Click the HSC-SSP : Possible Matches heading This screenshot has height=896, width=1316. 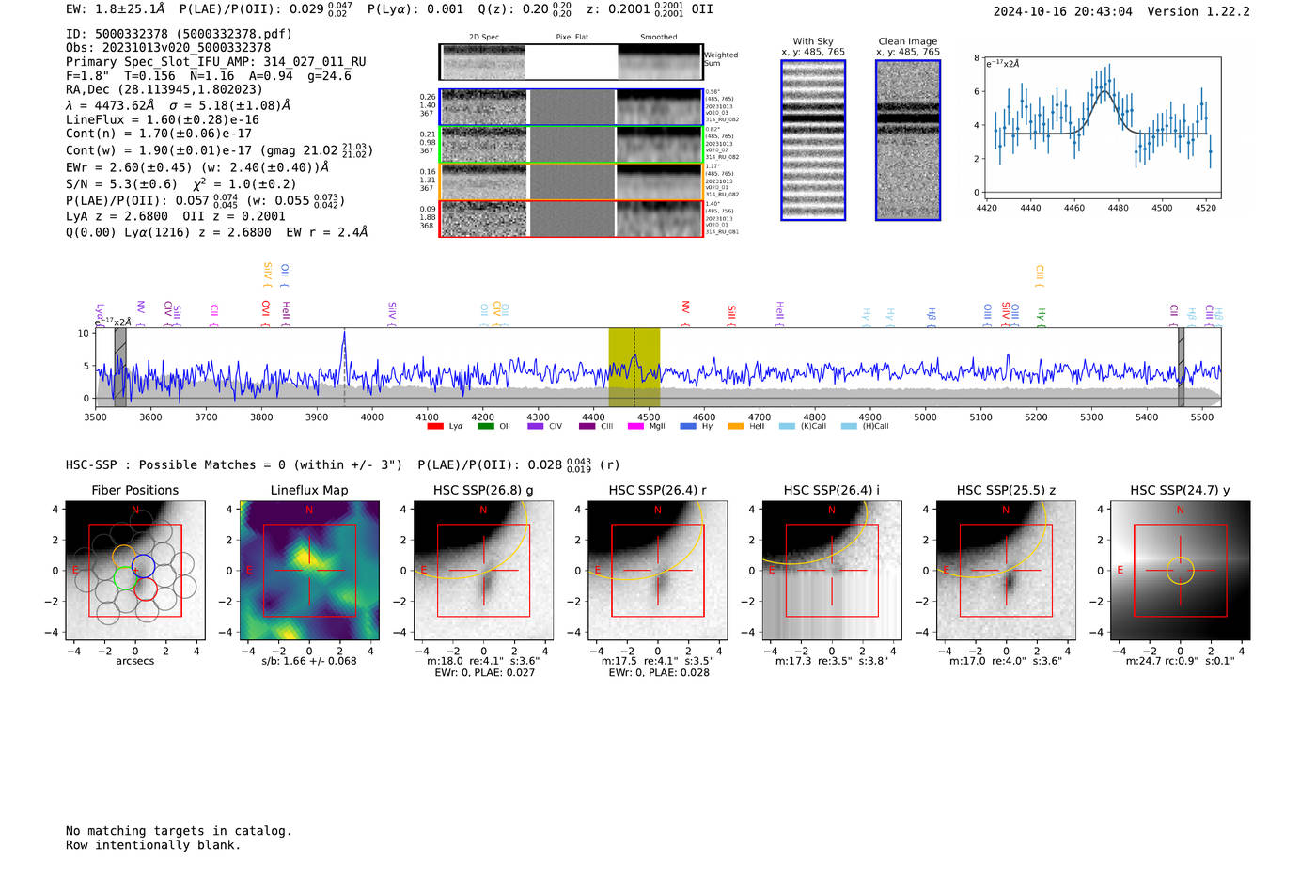pyautogui.click(x=234, y=465)
